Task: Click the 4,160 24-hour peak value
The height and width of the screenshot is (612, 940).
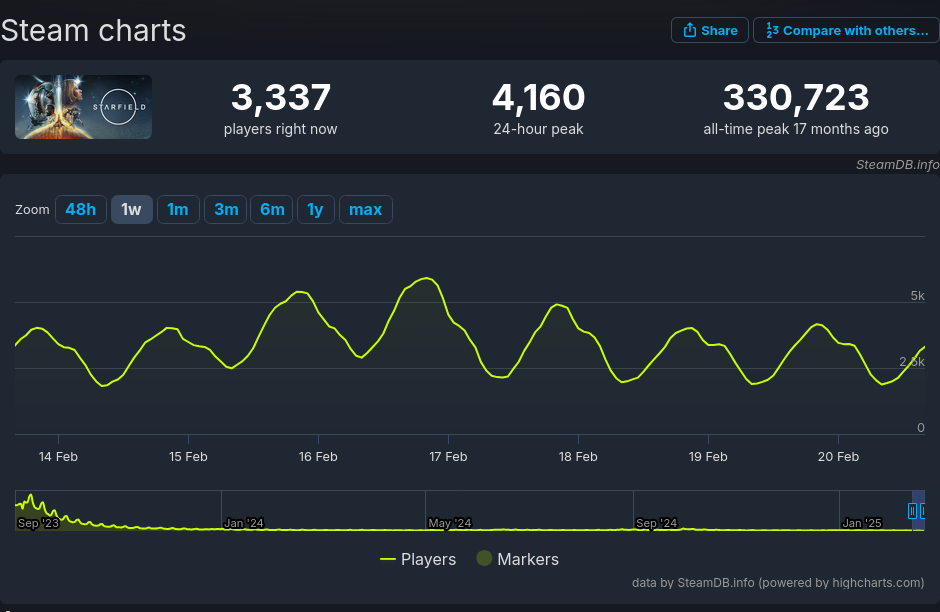Action: tap(538, 97)
